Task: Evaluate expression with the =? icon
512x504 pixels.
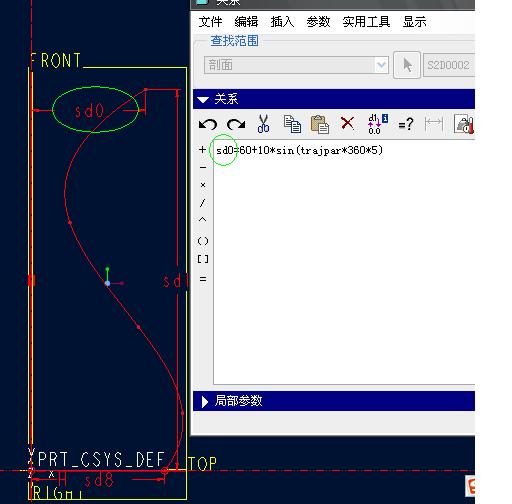Action: coord(406,124)
